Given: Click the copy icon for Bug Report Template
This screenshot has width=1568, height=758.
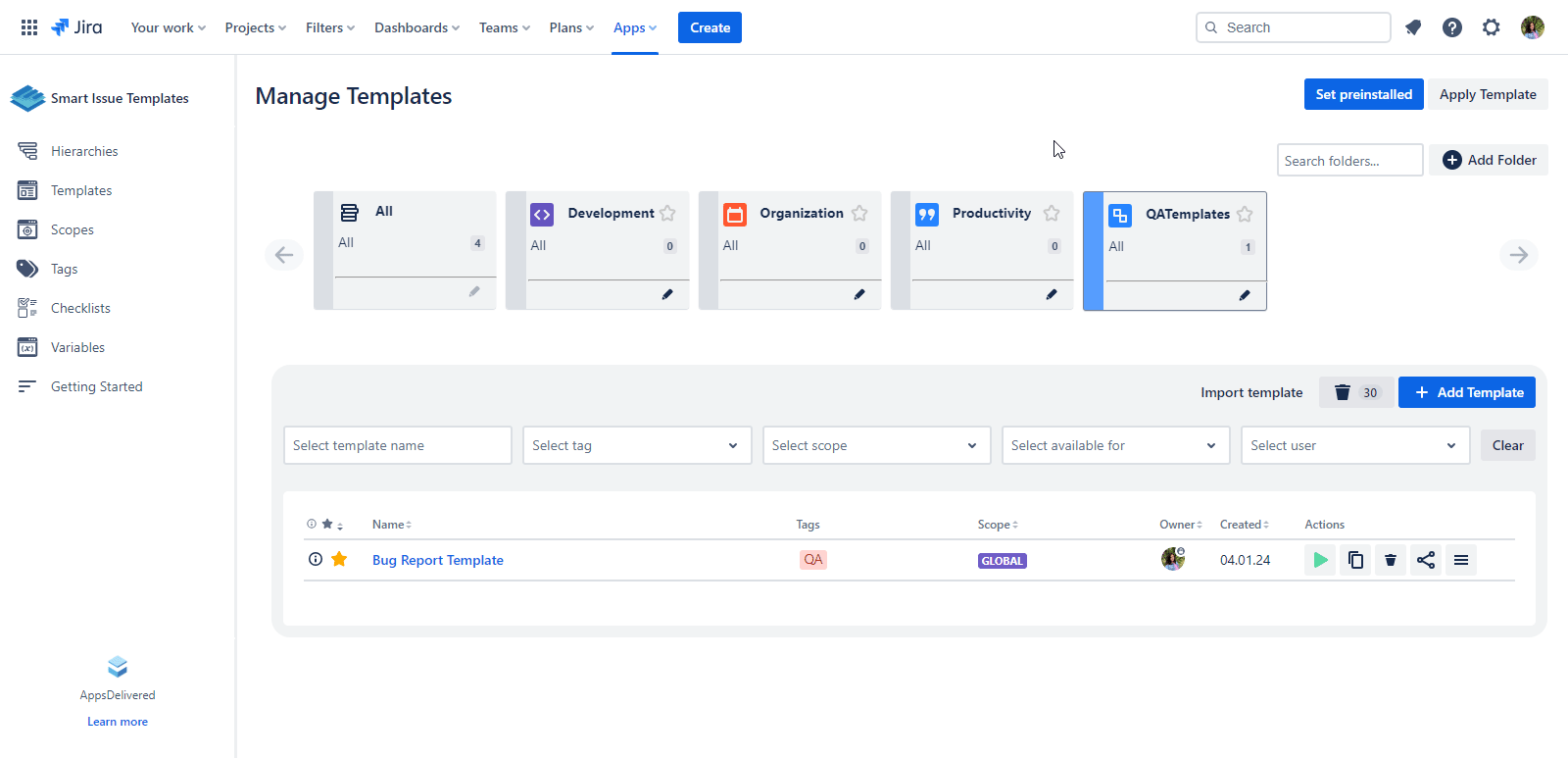Looking at the screenshot, I should pos(1355,560).
